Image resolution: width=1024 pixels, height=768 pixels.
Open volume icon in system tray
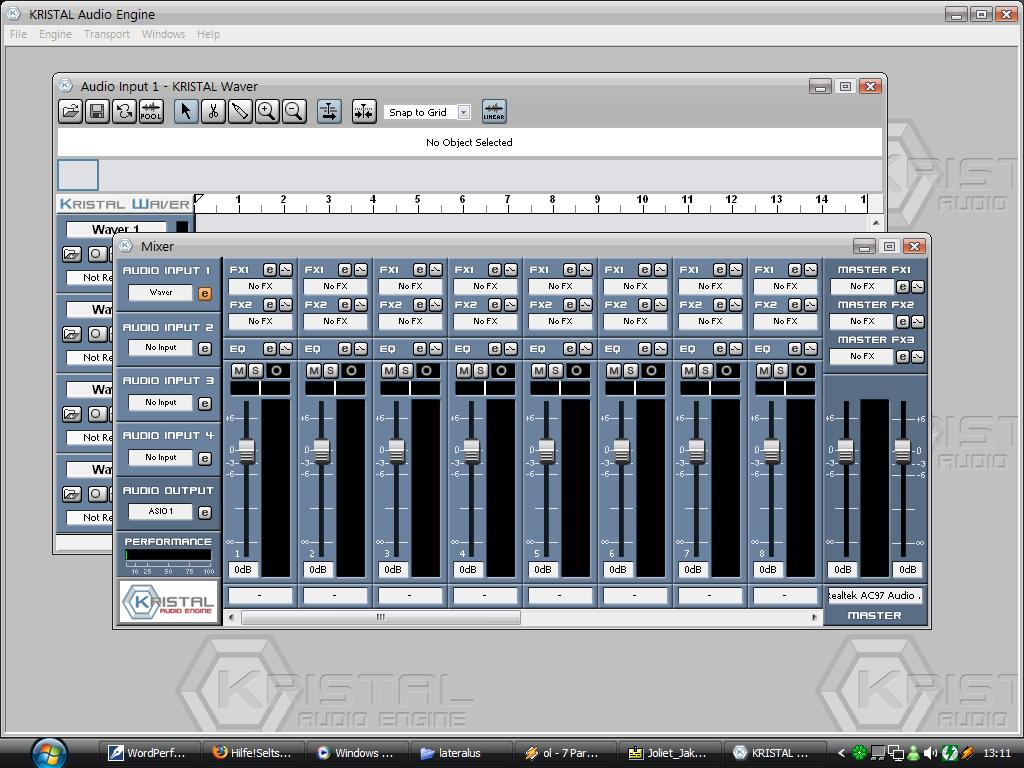pos(931,753)
